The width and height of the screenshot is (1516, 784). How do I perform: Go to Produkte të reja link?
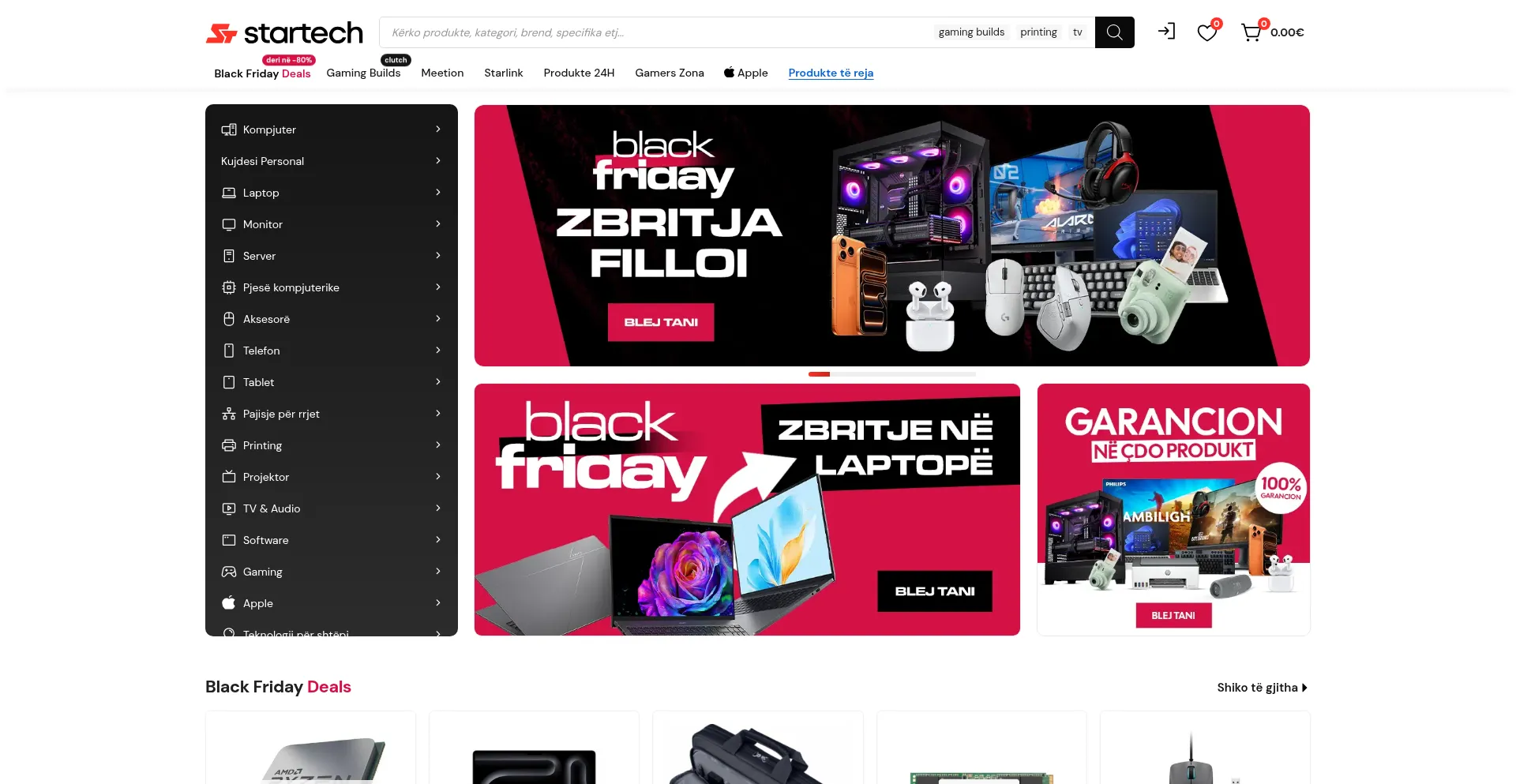coord(831,73)
